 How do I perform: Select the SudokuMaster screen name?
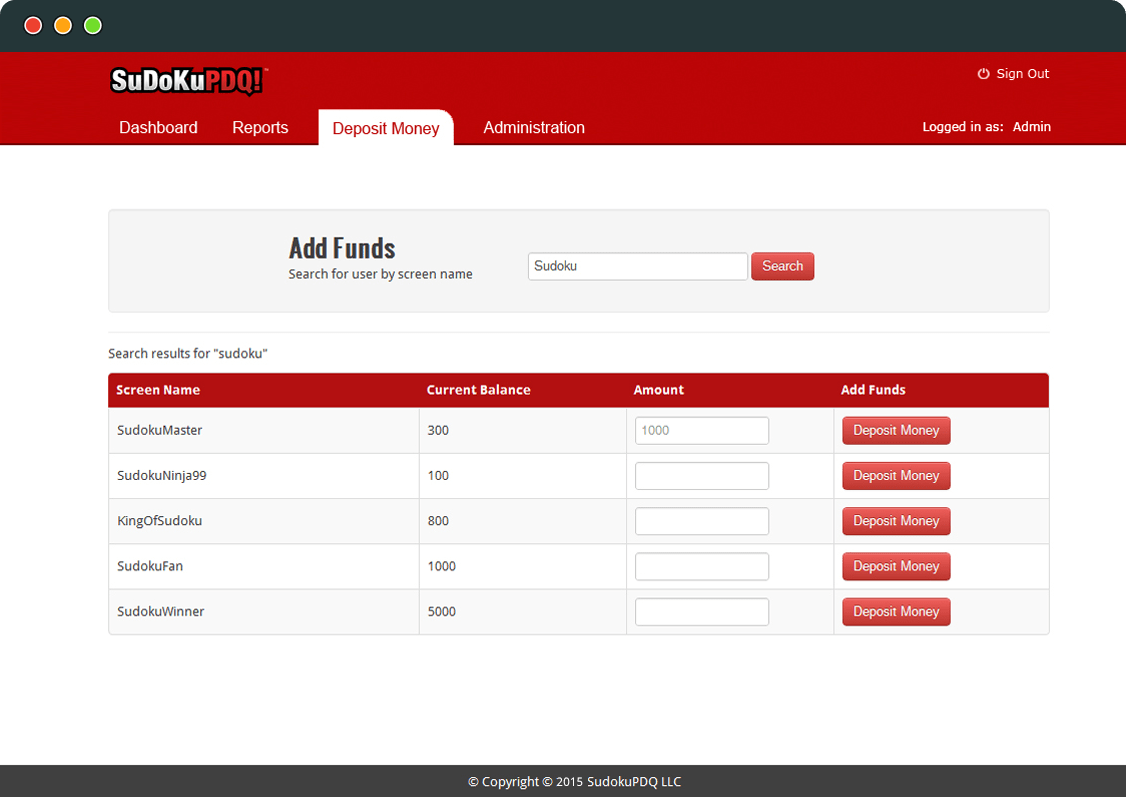(x=159, y=430)
